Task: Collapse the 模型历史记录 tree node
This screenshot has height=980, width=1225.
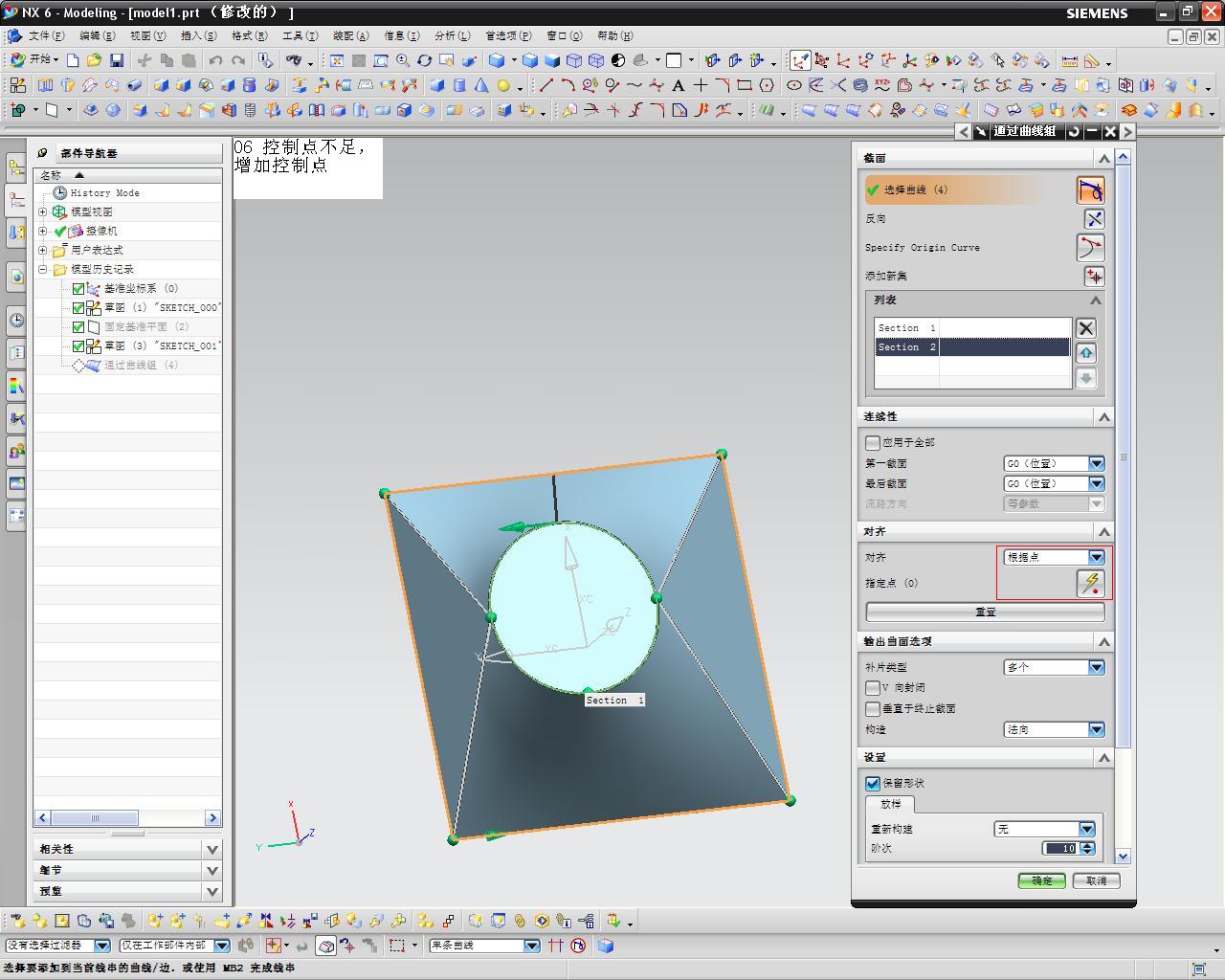Action: point(42,269)
